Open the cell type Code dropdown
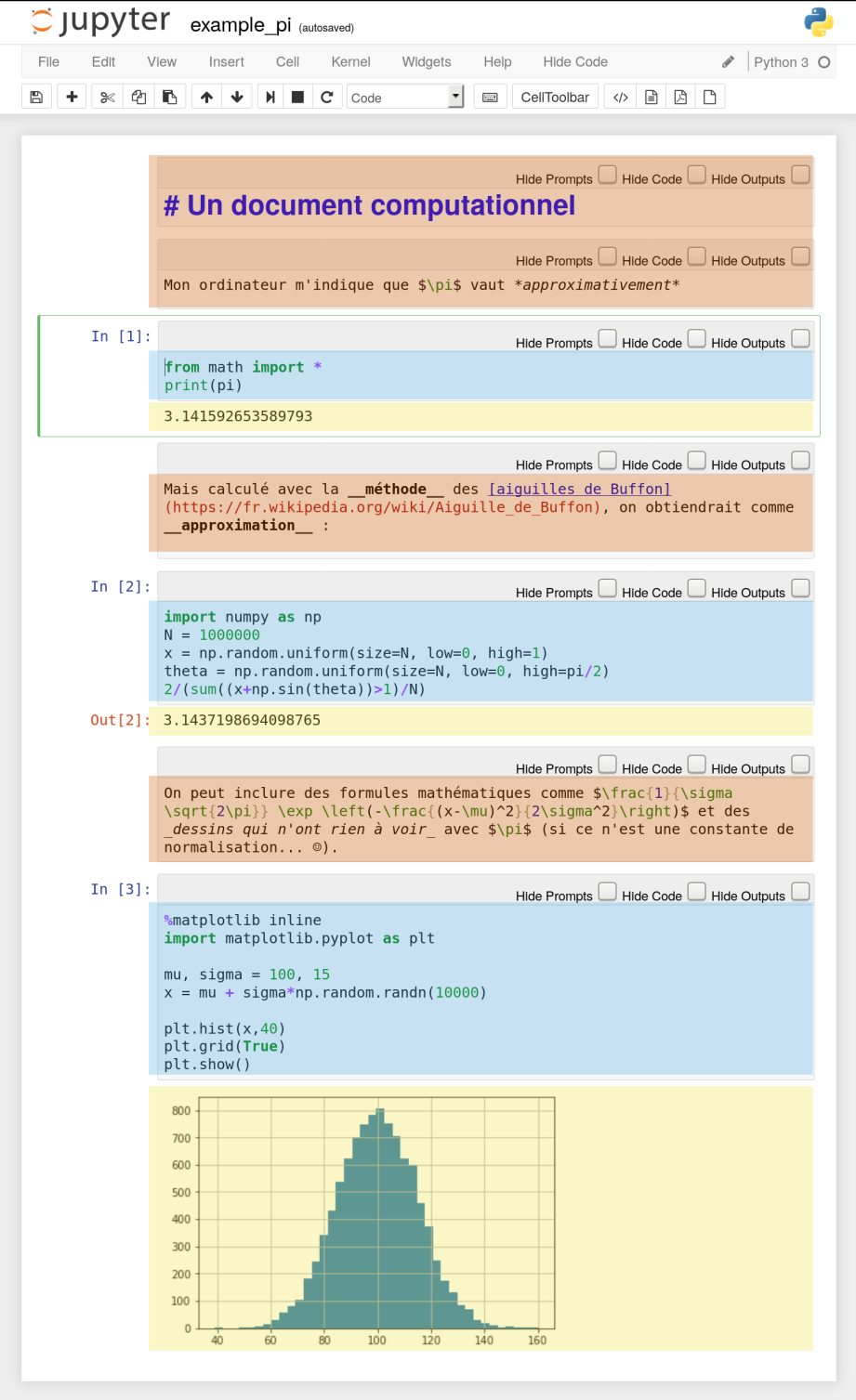 405,98
